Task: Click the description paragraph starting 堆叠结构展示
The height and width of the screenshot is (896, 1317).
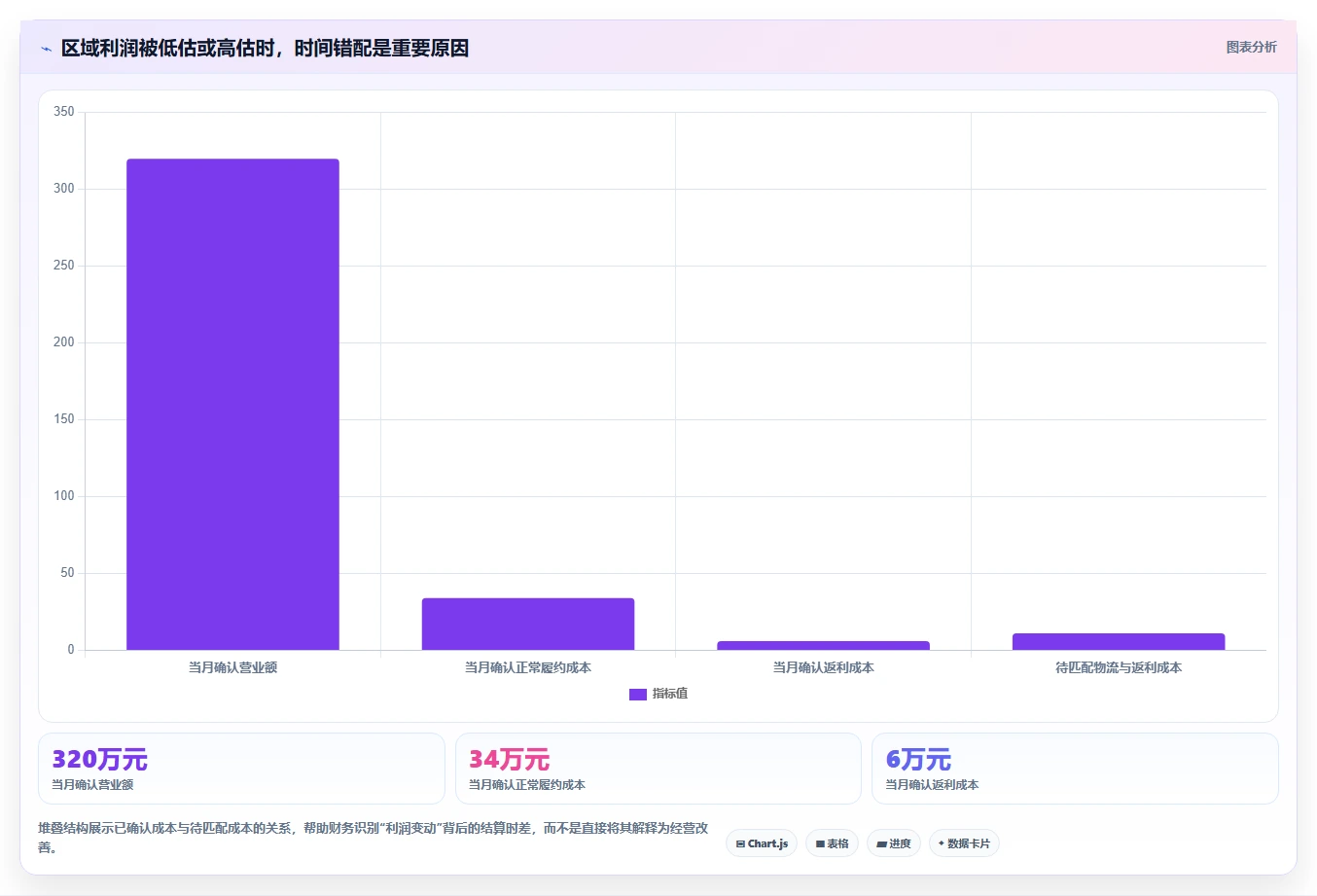Action: pos(374,838)
